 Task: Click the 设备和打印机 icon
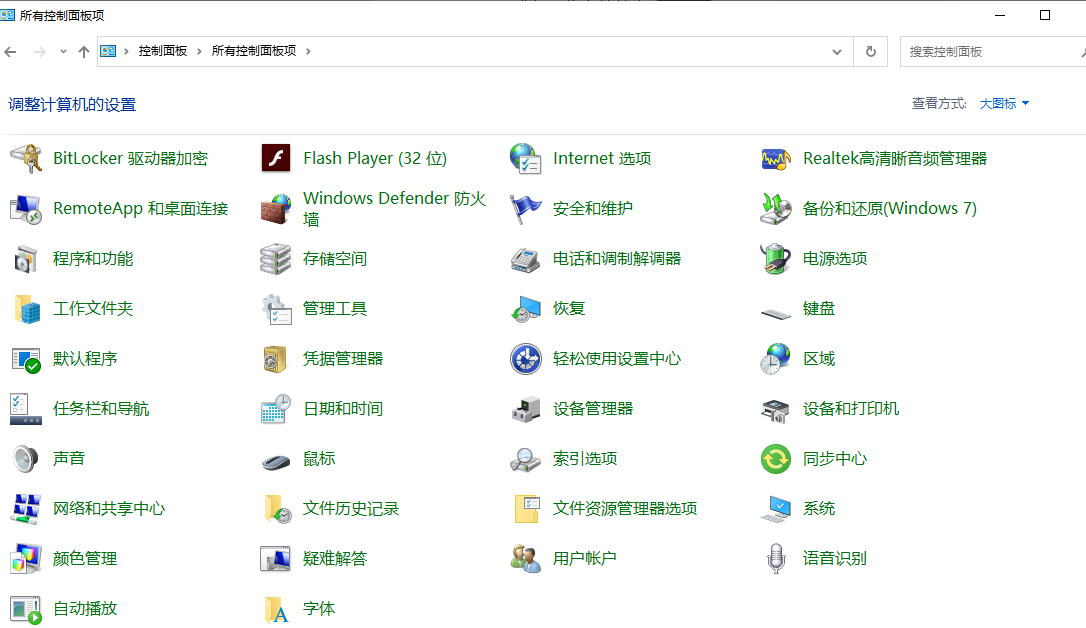[776, 410]
